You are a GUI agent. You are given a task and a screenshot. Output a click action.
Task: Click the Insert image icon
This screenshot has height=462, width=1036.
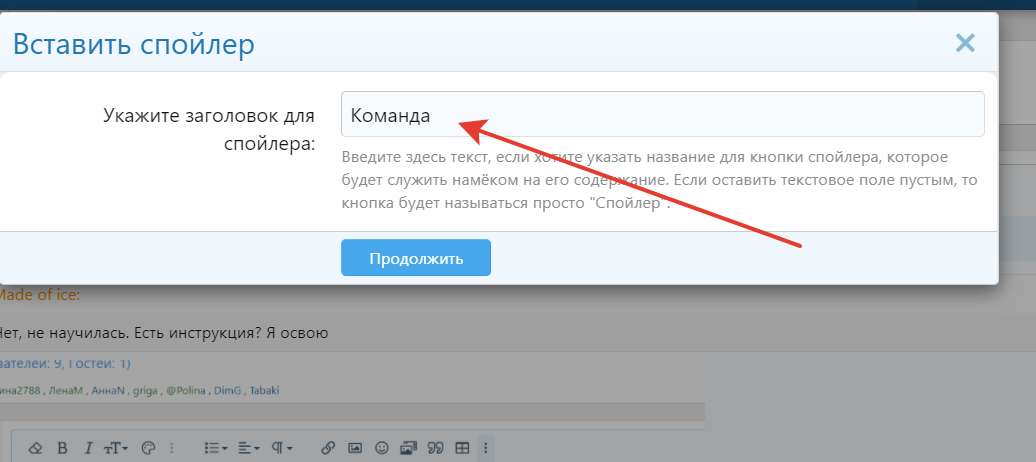(x=355, y=448)
